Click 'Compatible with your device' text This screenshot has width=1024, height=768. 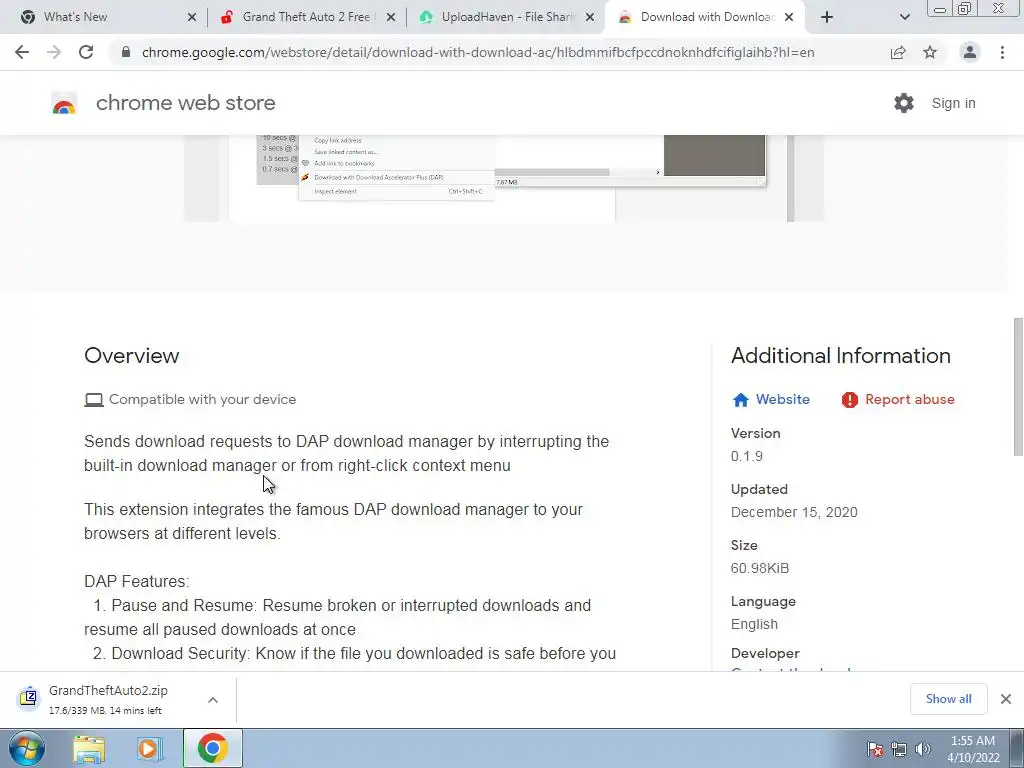click(202, 399)
